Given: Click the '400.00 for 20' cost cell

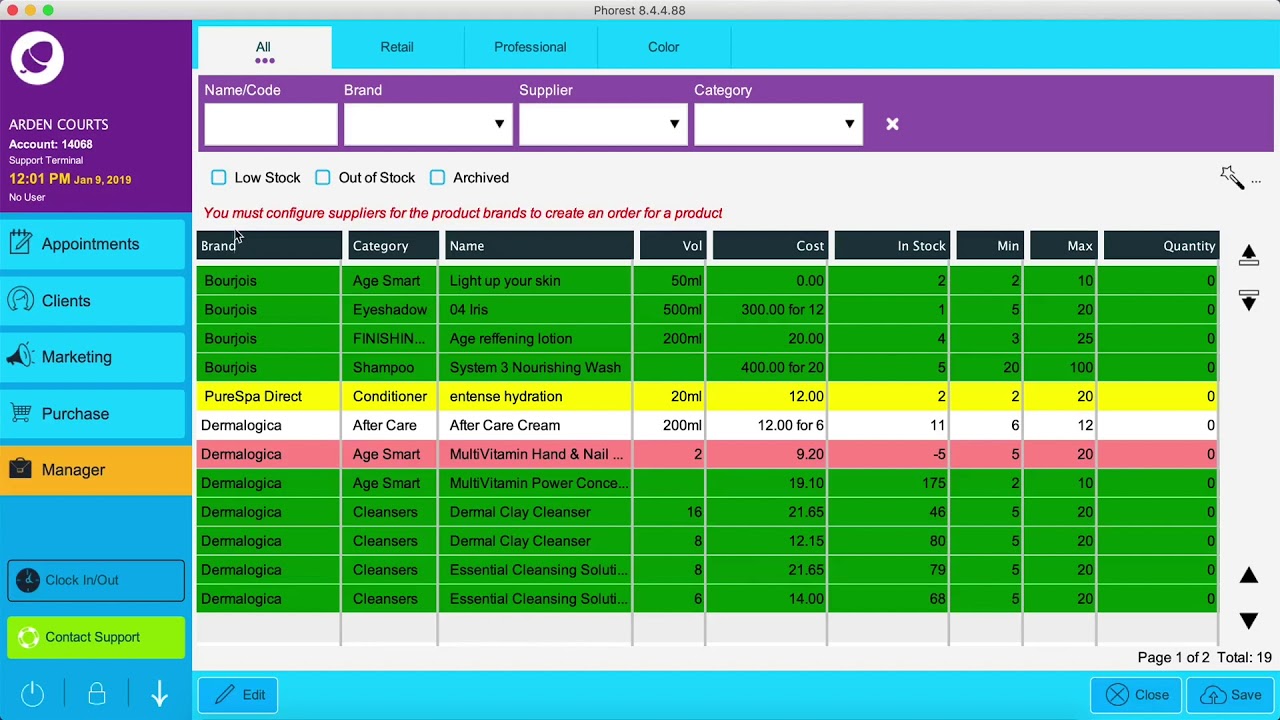Looking at the screenshot, I should [x=768, y=368].
